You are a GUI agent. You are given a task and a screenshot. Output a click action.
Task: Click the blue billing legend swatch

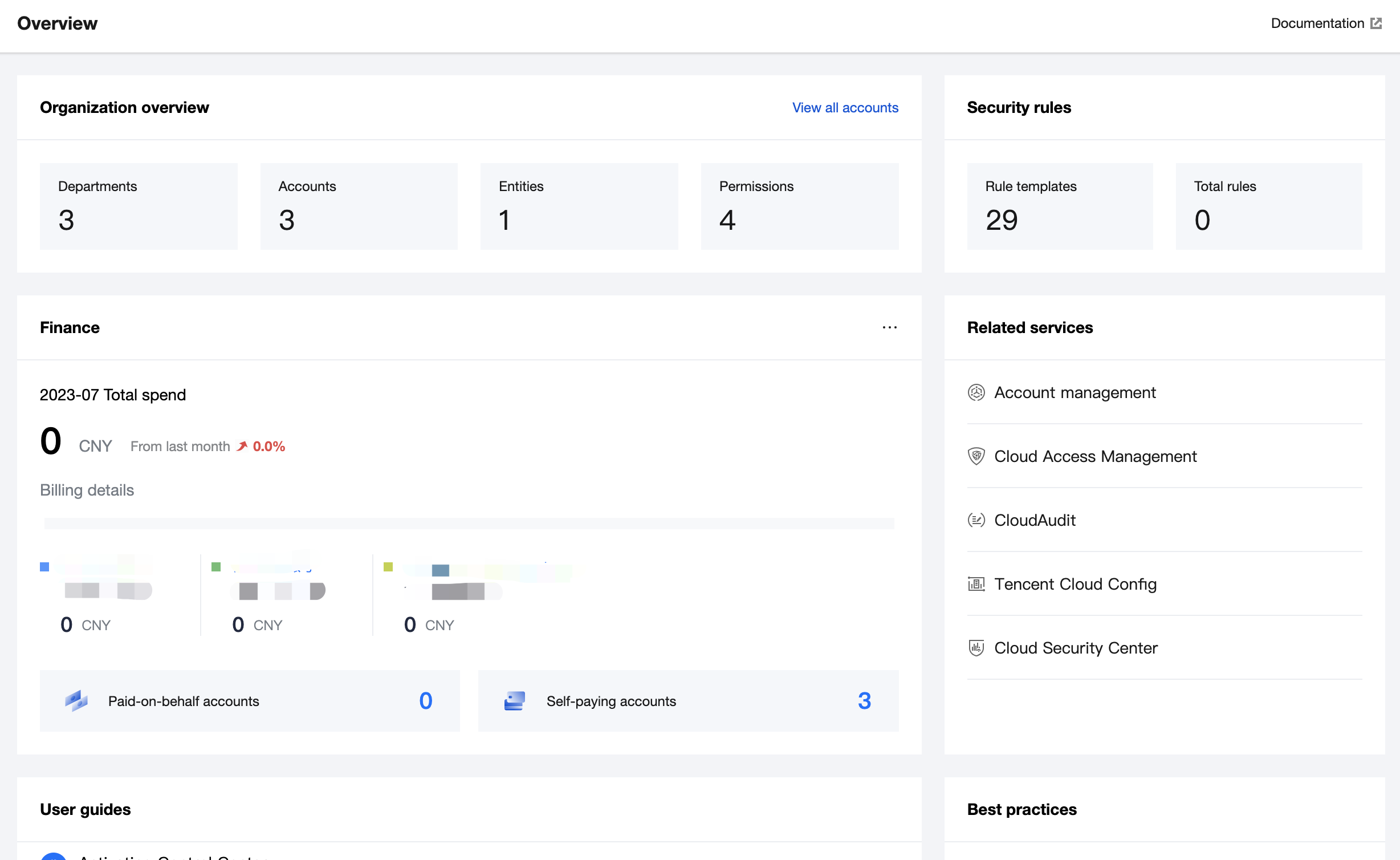coord(44,567)
